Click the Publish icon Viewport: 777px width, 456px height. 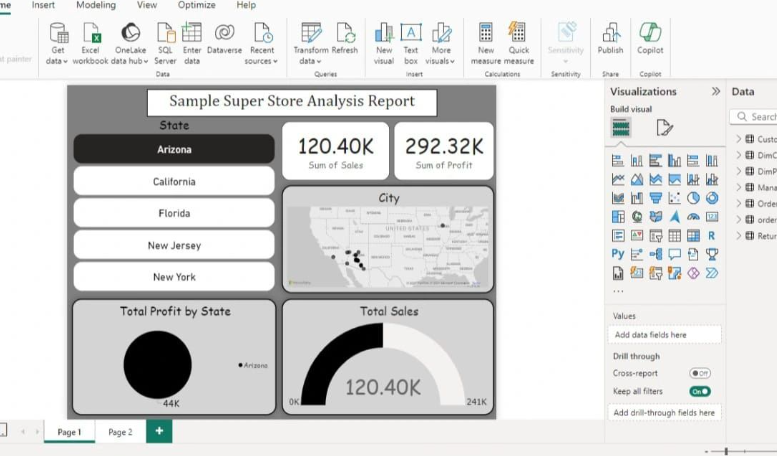coord(610,33)
